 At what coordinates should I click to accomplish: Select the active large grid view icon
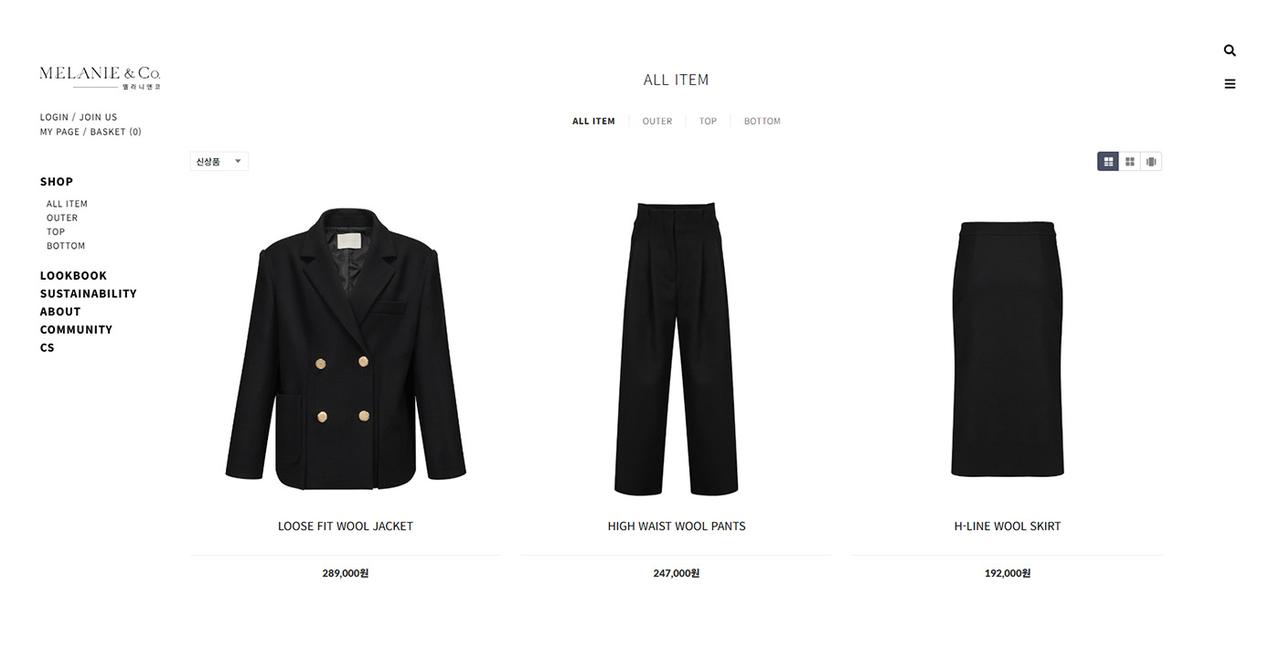tap(1108, 162)
